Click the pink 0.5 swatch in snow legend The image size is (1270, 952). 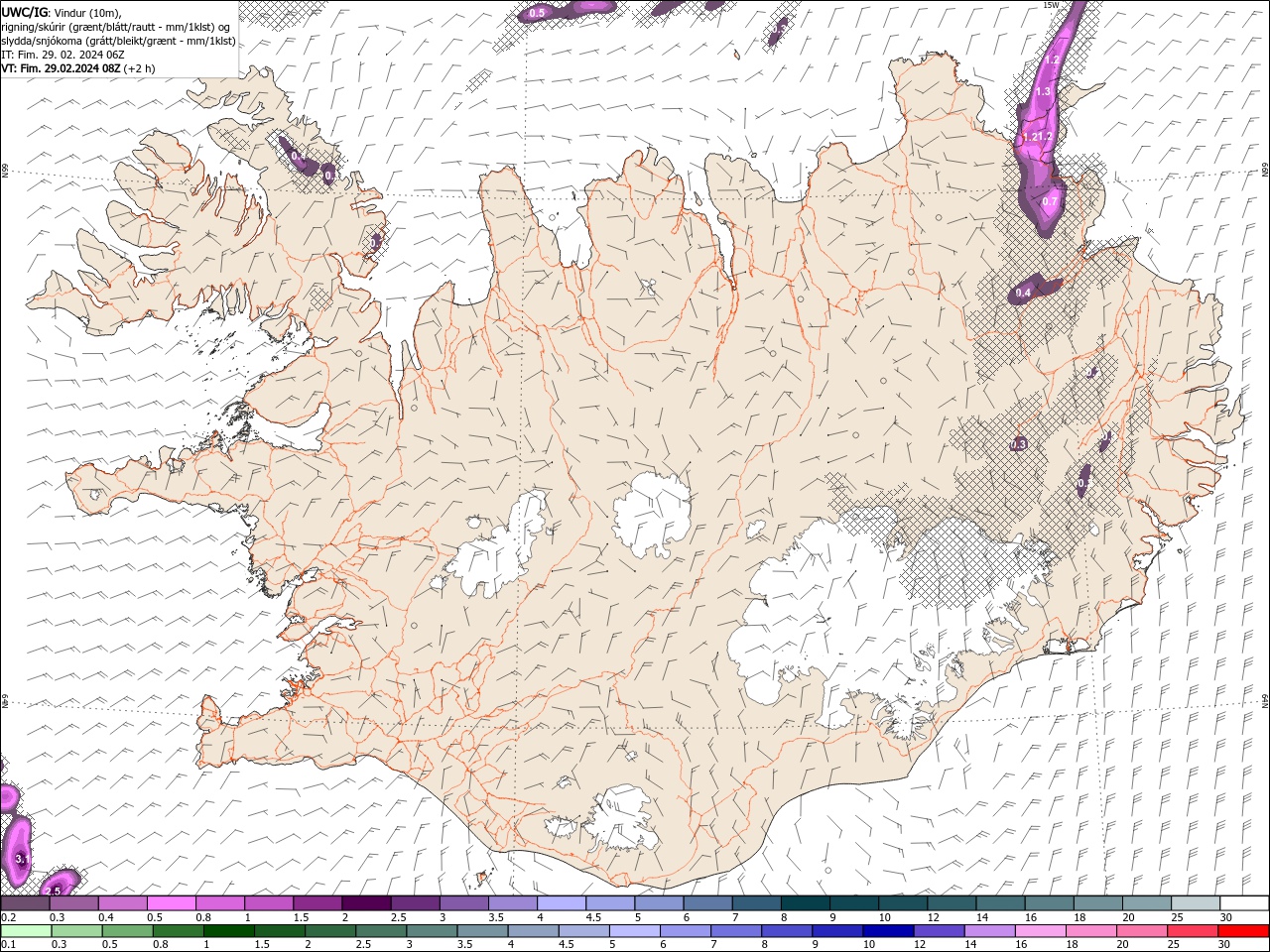point(171,903)
